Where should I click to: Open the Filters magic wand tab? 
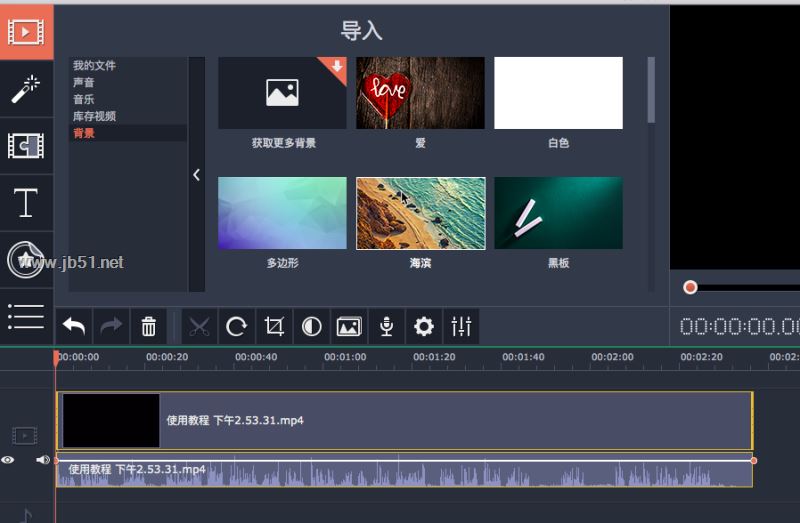click(x=26, y=89)
